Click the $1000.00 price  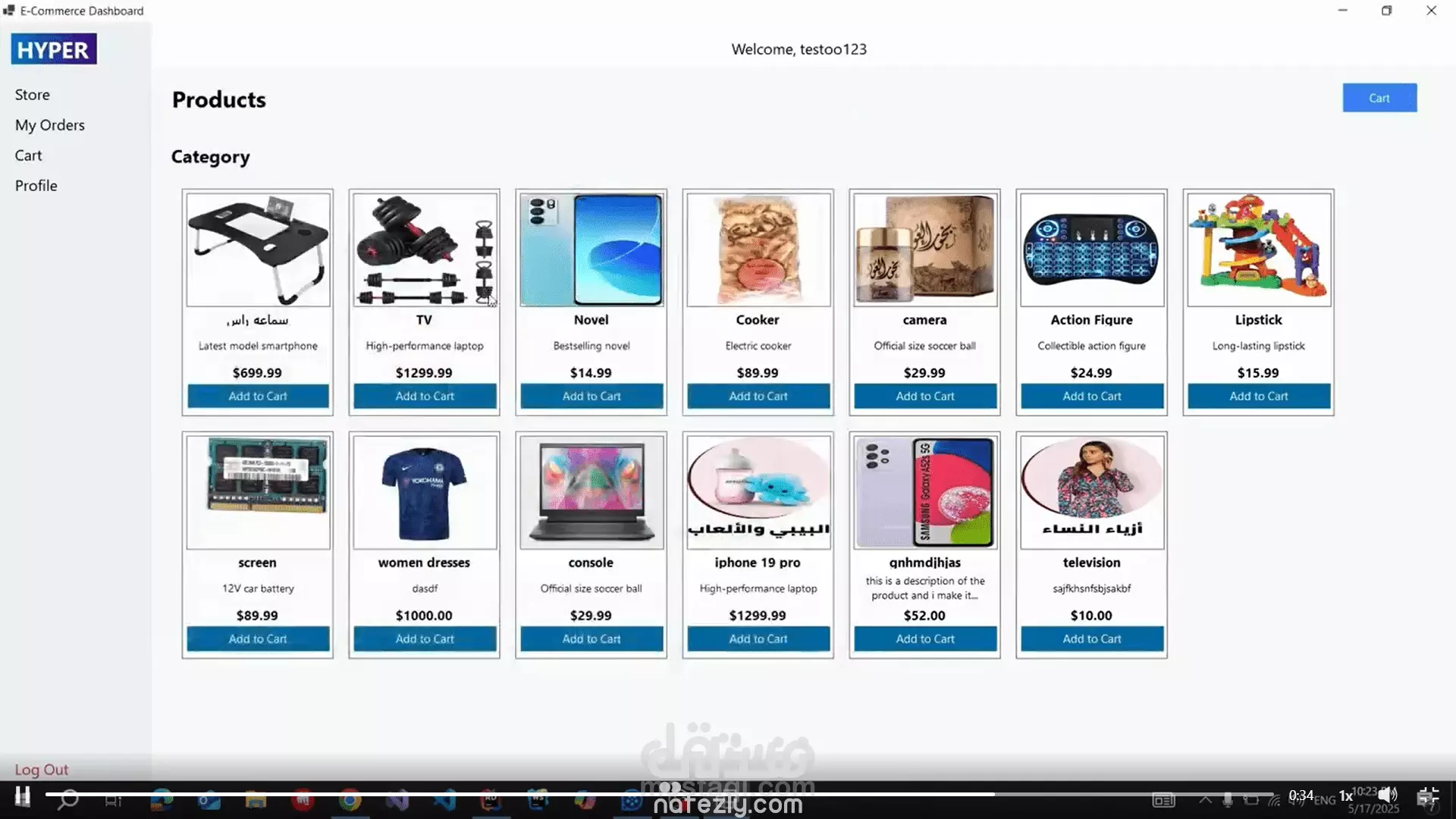(424, 616)
